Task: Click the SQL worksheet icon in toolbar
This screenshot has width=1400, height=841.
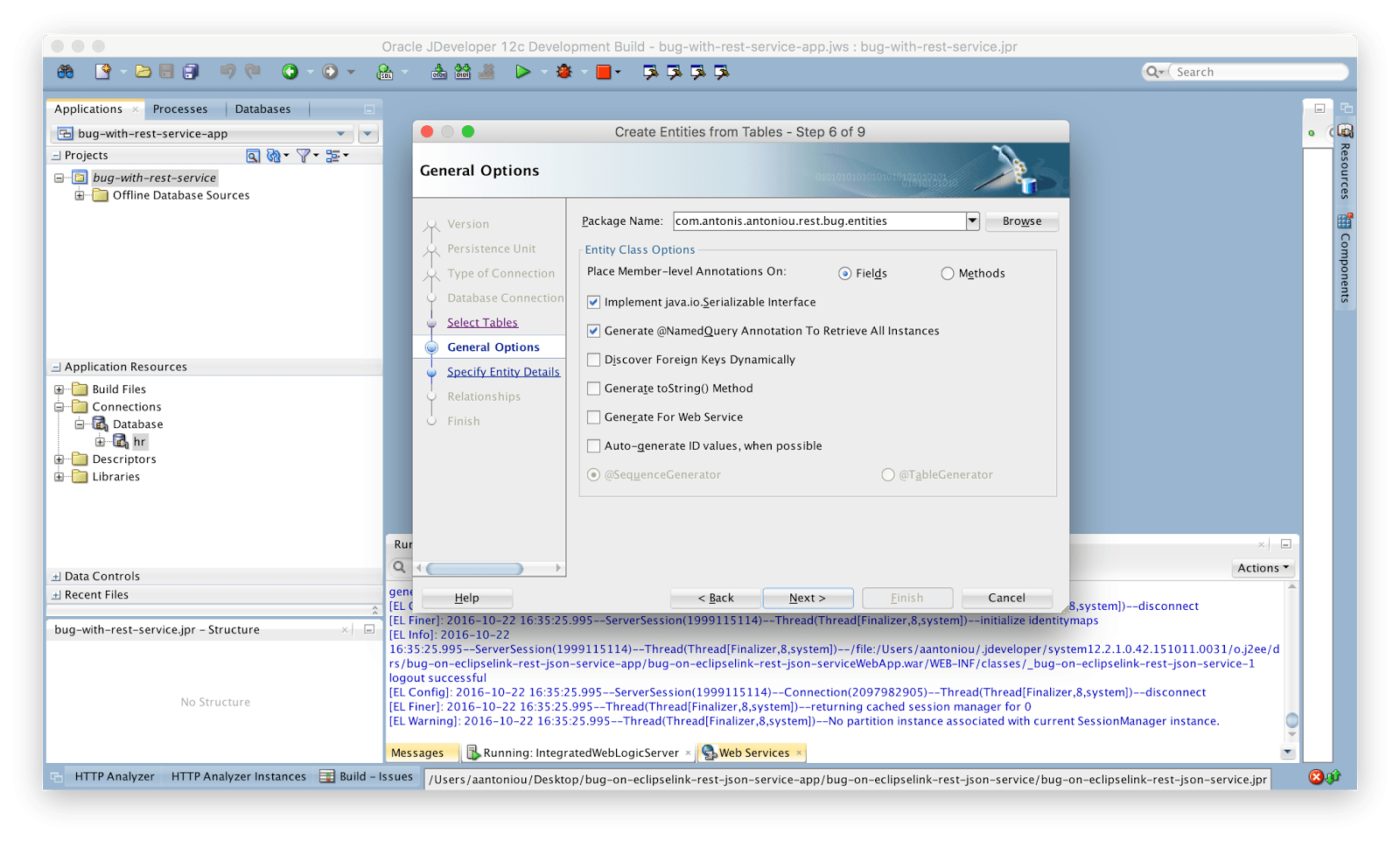Action: click(x=385, y=72)
